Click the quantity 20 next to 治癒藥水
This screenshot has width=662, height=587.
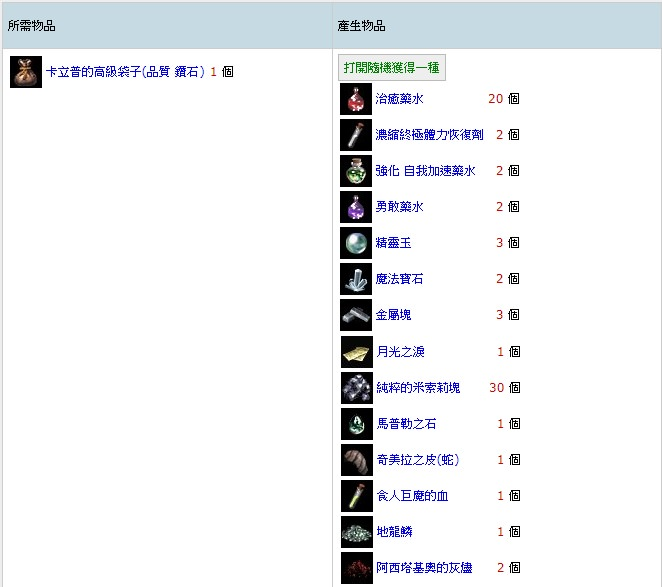[496, 99]
